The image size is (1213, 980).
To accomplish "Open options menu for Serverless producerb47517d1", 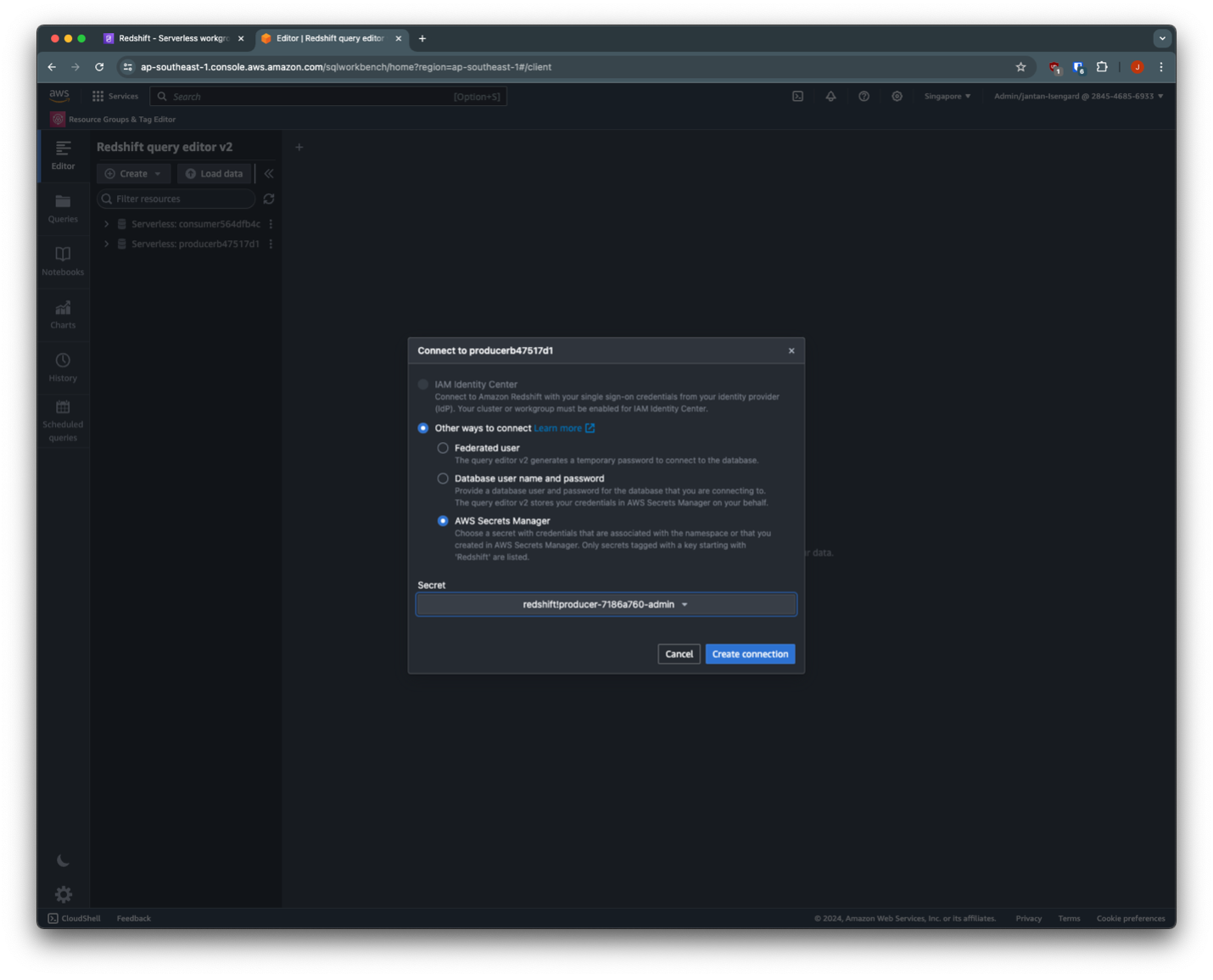I will [x=271, y=244].
